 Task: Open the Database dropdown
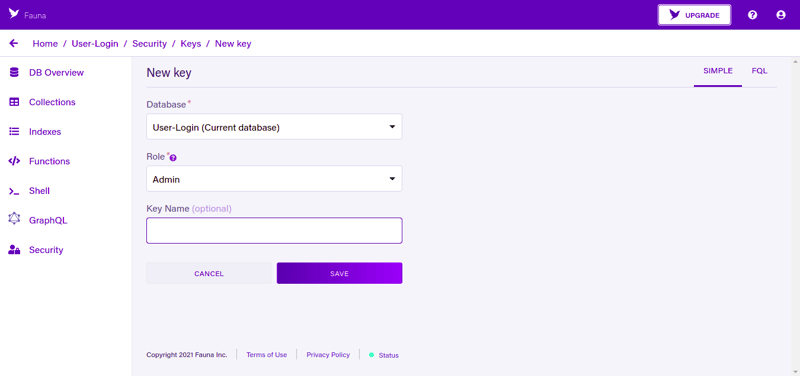(274, 127)
